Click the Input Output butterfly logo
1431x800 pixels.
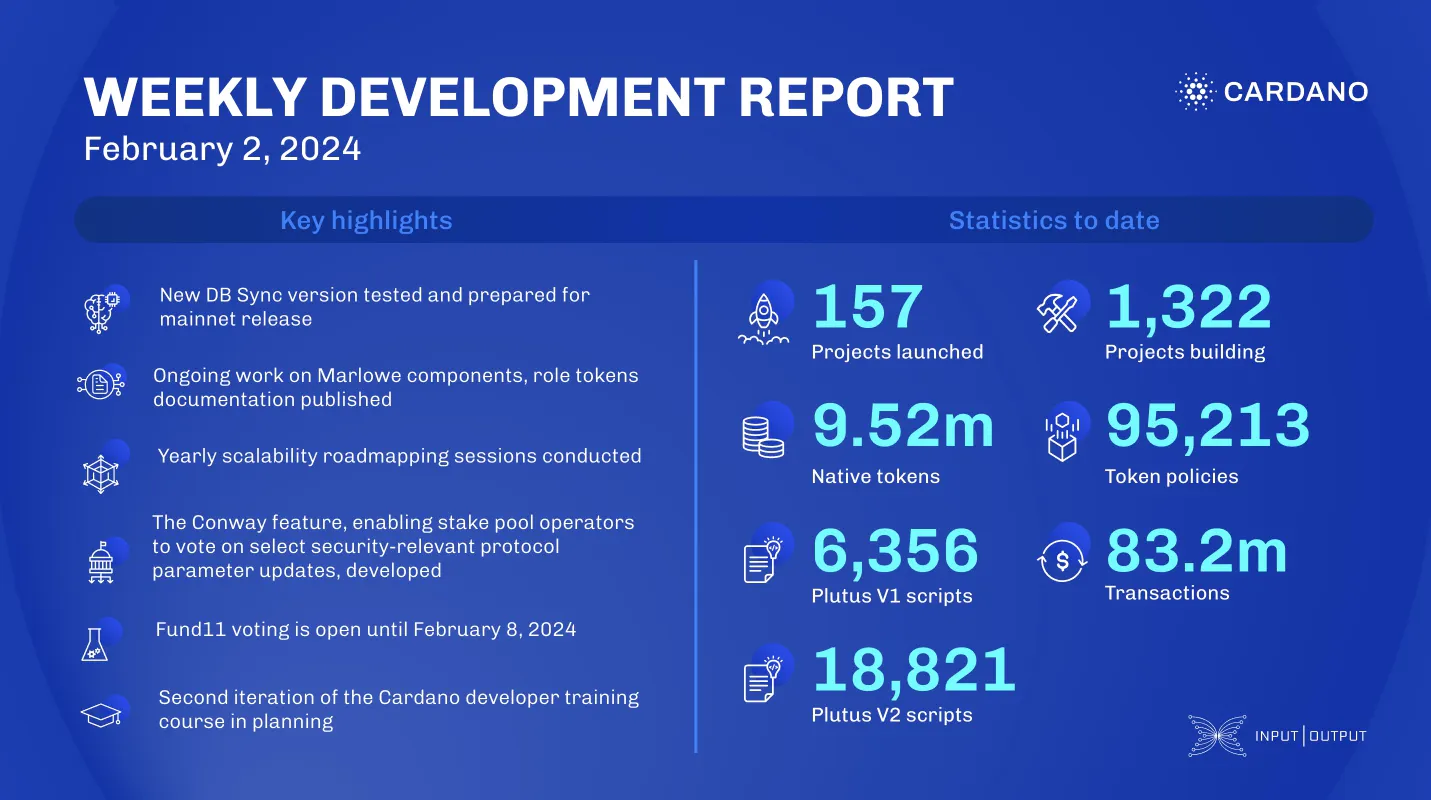pyautogui.click(x=1216, y=735)
